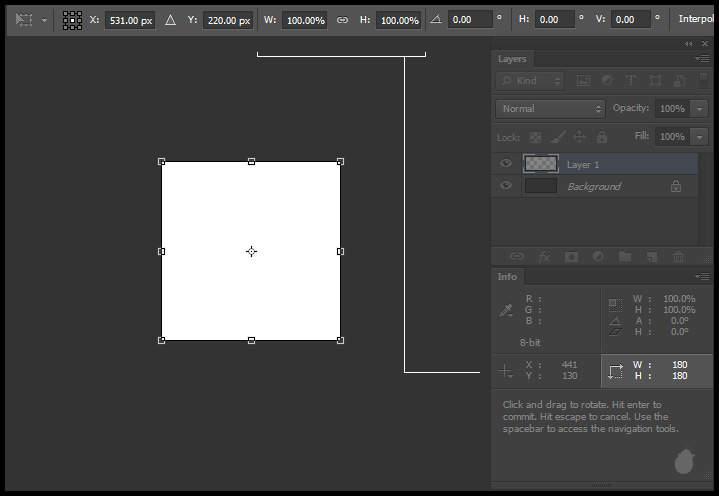
Task: Switch to the Layers tab
Action: click(x=512, y=59)
